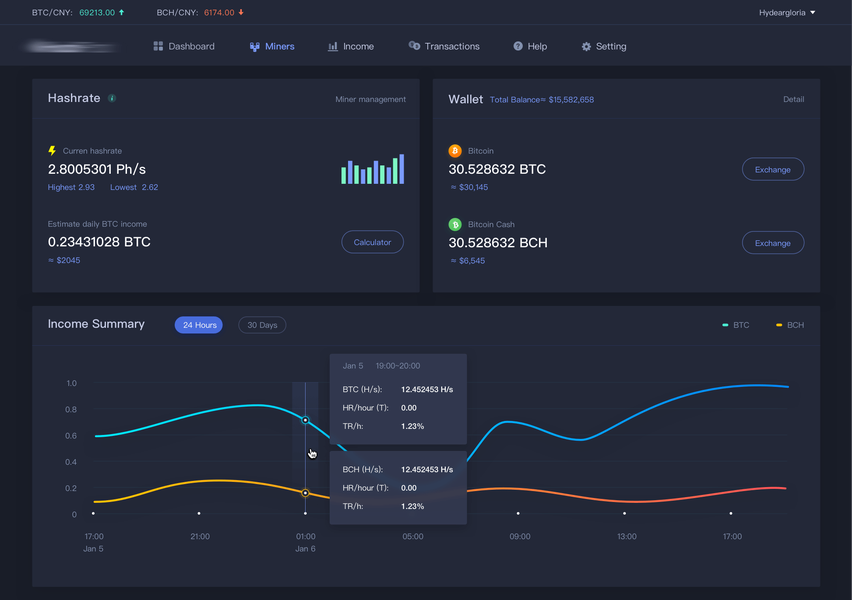The width and height of the screenshot is (852, 600).
Task: Click the ≈ $6,545 value
Action: [467, 261]
